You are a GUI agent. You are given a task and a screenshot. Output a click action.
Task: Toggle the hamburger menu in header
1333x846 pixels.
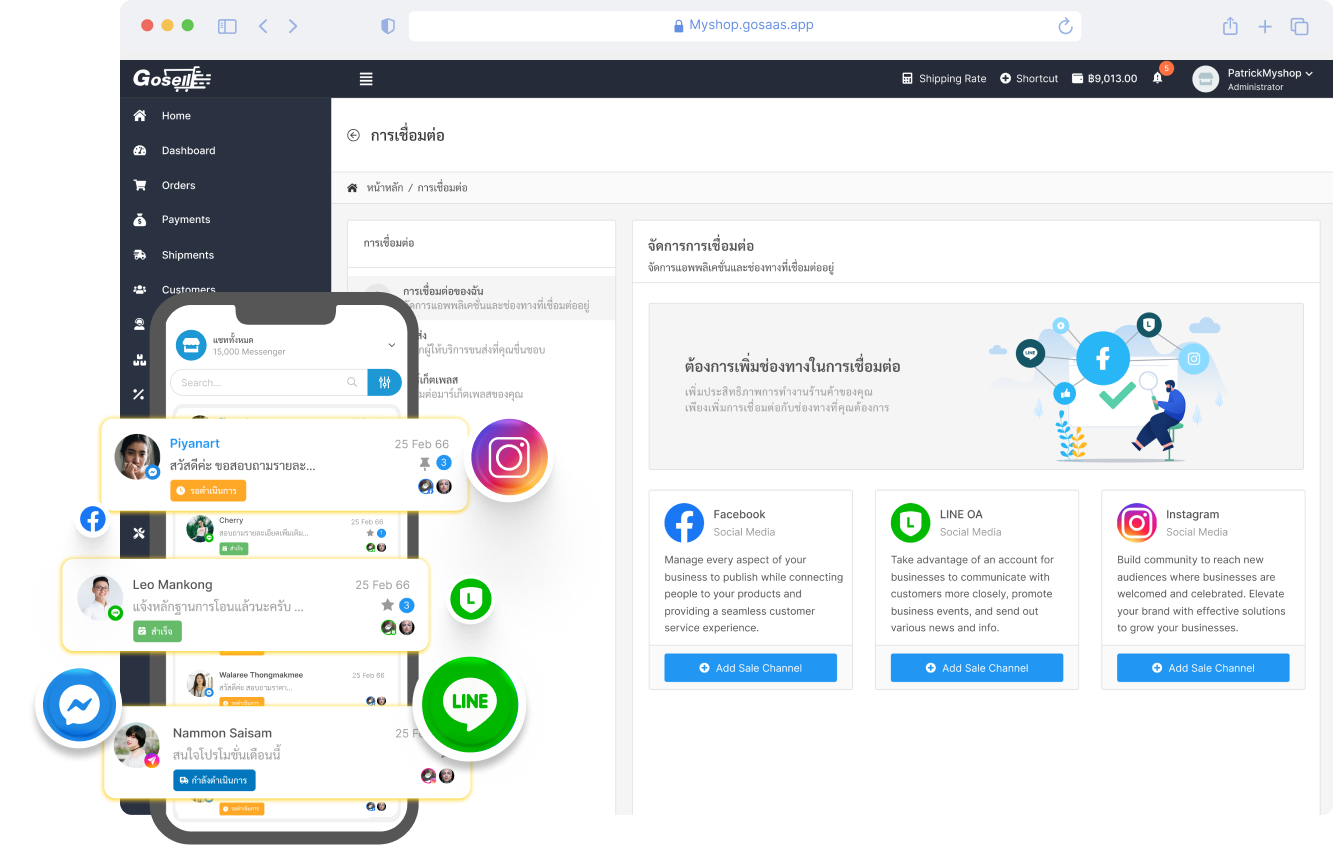[366, 79]
